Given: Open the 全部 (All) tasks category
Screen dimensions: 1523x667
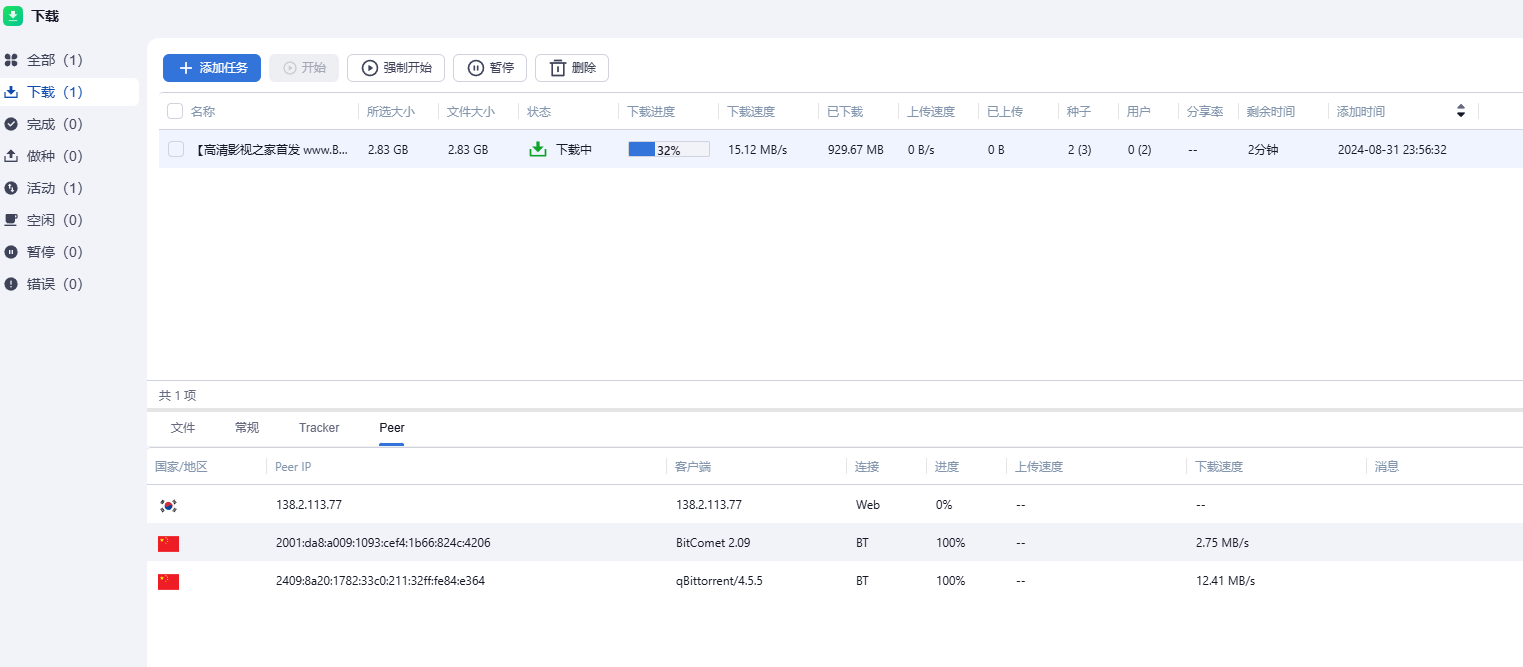Looking at the screenshot, I should (55, 60).
